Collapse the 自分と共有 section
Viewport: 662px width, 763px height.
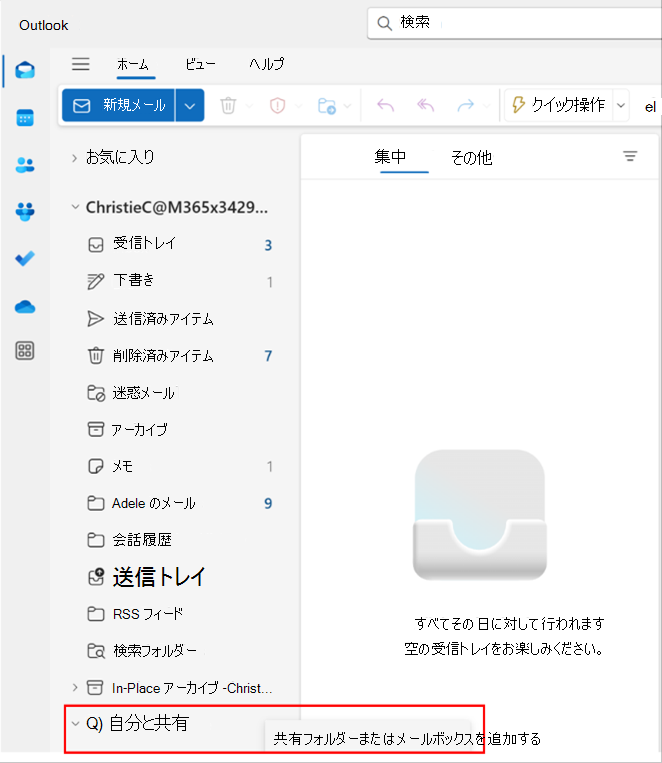(x=75, y=724)
